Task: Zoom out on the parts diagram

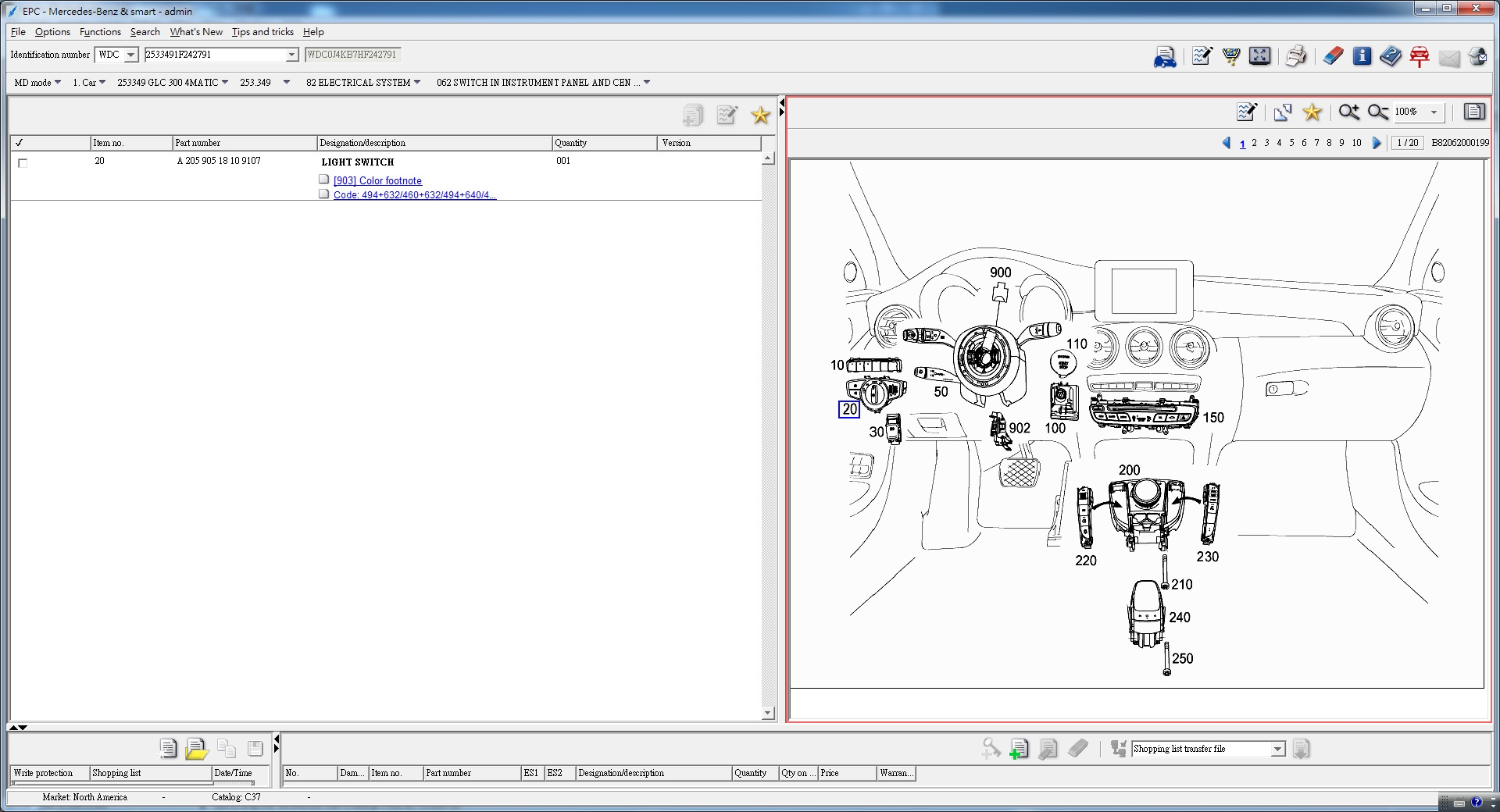Action: coord(1378,112)
